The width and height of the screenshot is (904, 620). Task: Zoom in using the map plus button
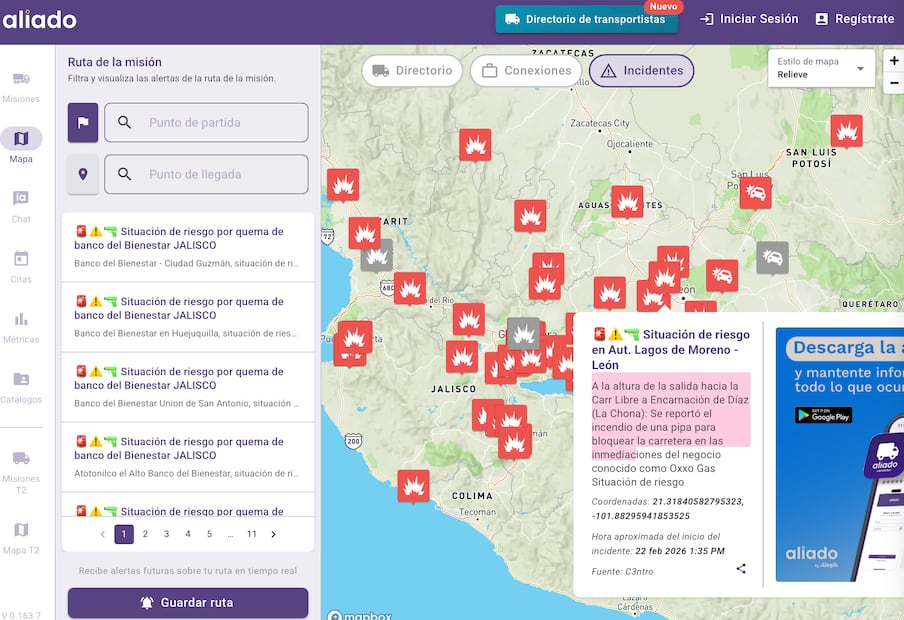[x=893, y=62]
